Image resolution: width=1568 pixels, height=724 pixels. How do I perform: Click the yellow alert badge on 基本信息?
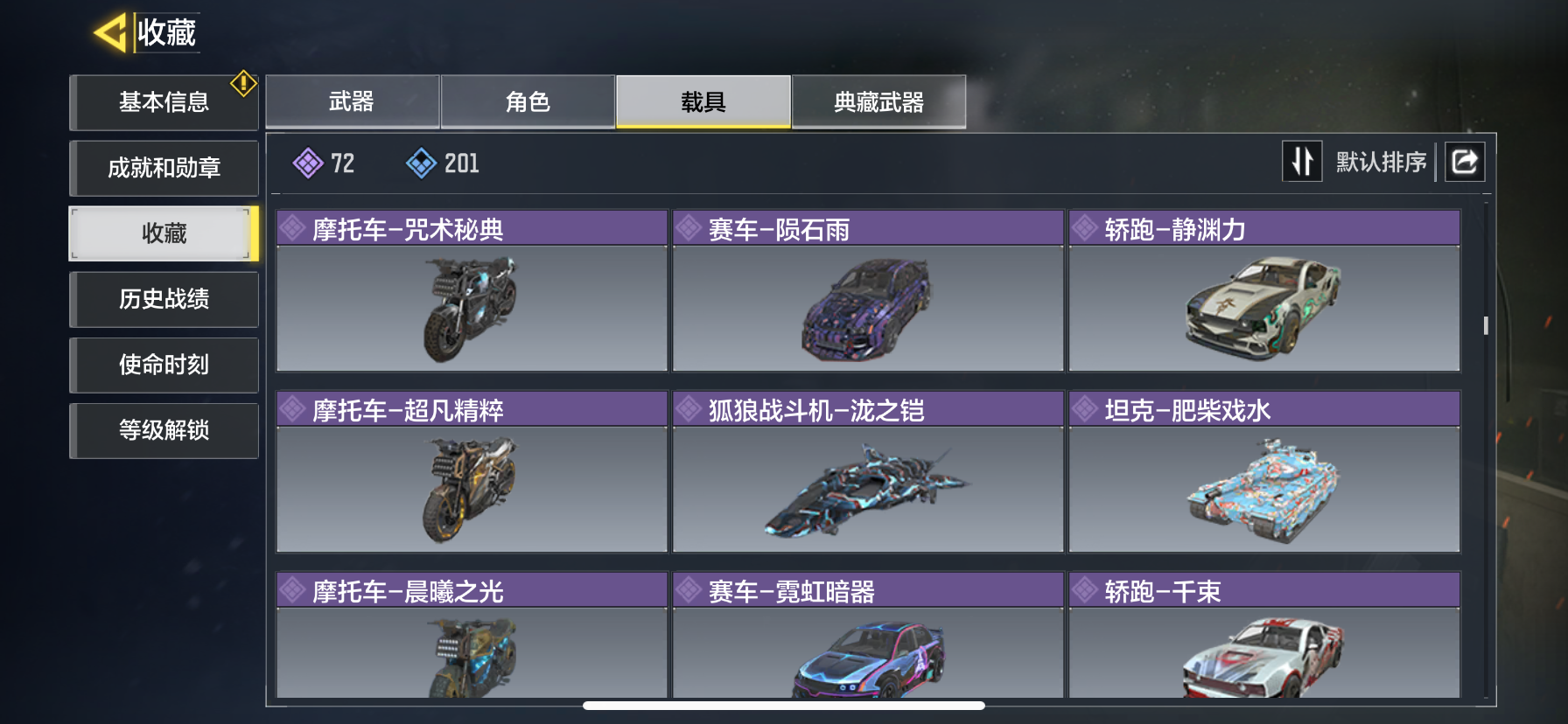(x=243, y=84)
